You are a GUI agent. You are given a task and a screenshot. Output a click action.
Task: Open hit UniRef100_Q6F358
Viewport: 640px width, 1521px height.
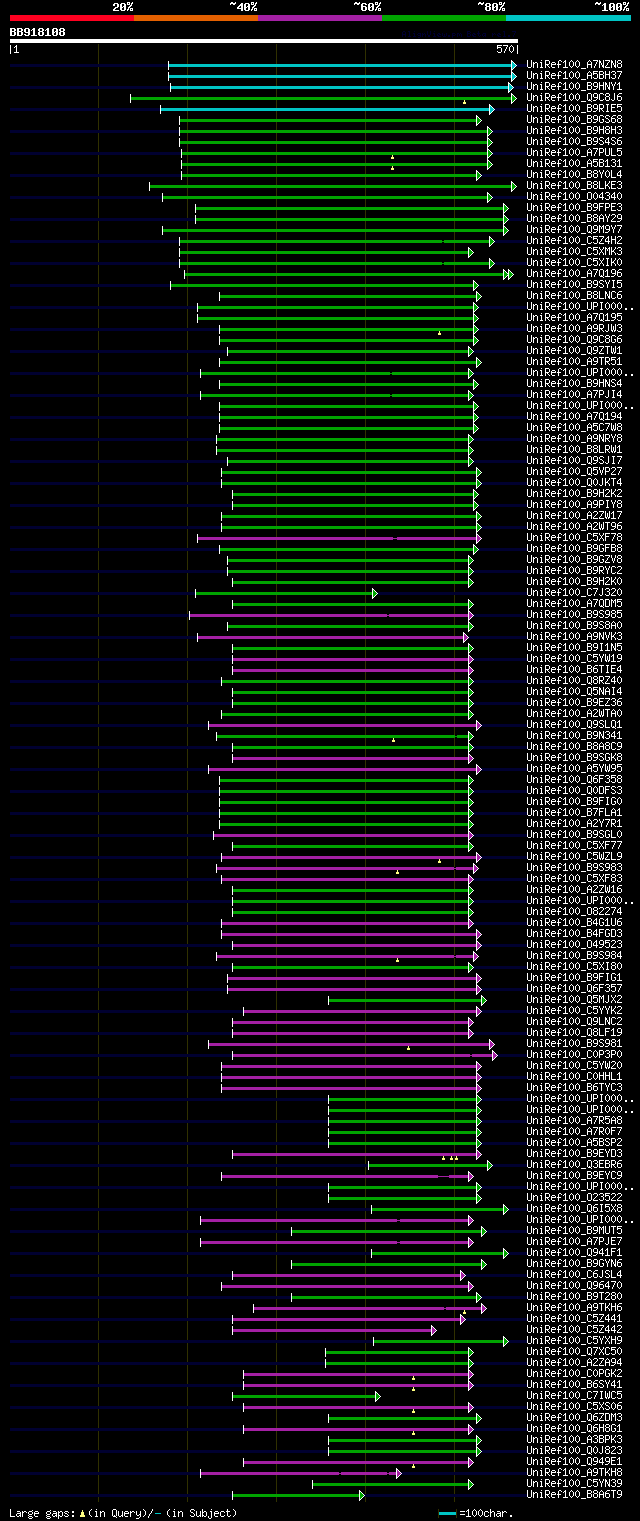pyautogui.click(x=572, y=779)
